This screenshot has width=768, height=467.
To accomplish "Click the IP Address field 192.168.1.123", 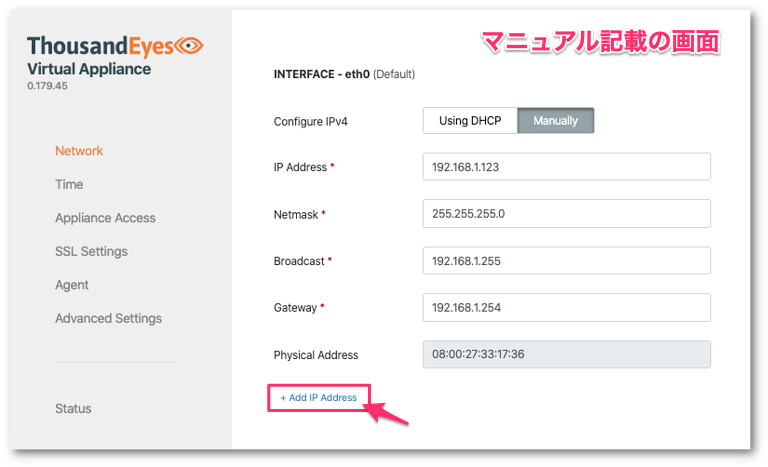I will 567,167.
